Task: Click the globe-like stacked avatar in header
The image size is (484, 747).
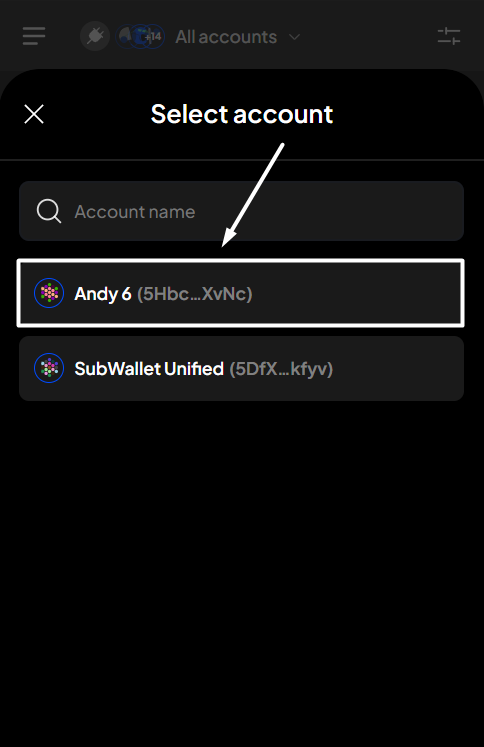Action: [140, 37]
